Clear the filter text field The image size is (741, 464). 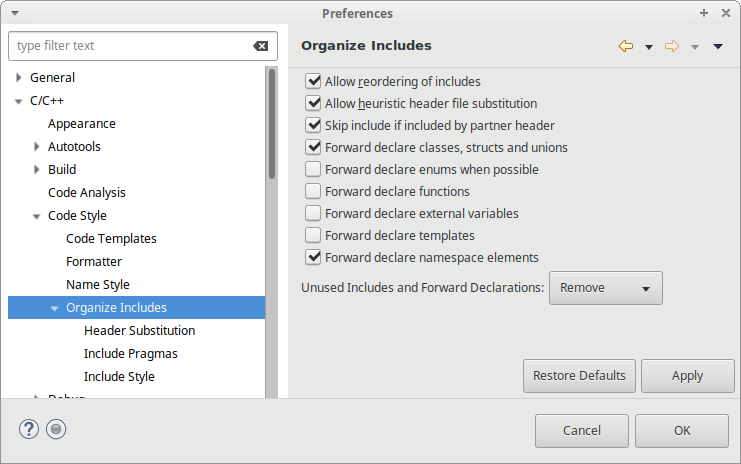(260, 46)
